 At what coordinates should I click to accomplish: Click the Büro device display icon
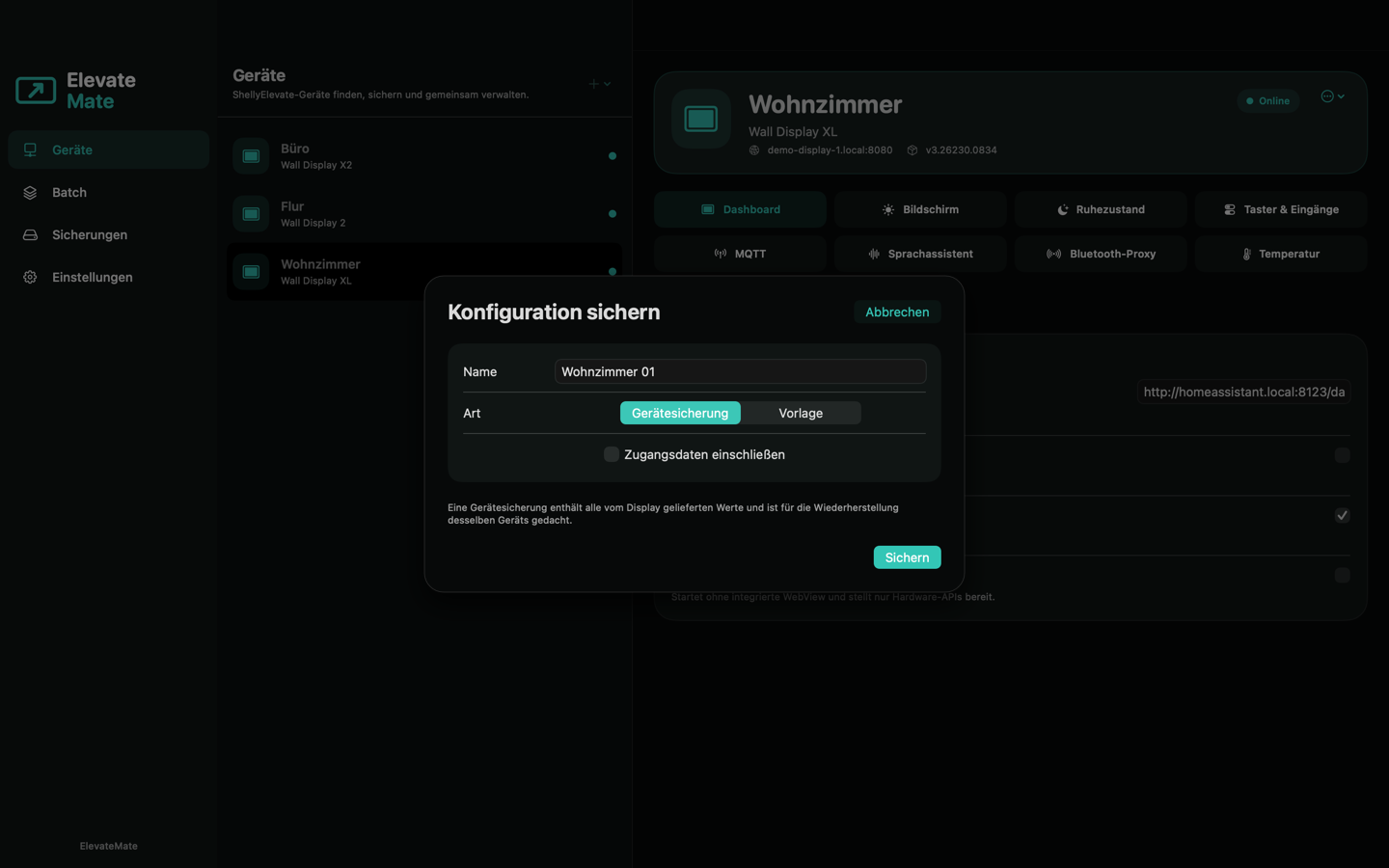click(251, 156)
